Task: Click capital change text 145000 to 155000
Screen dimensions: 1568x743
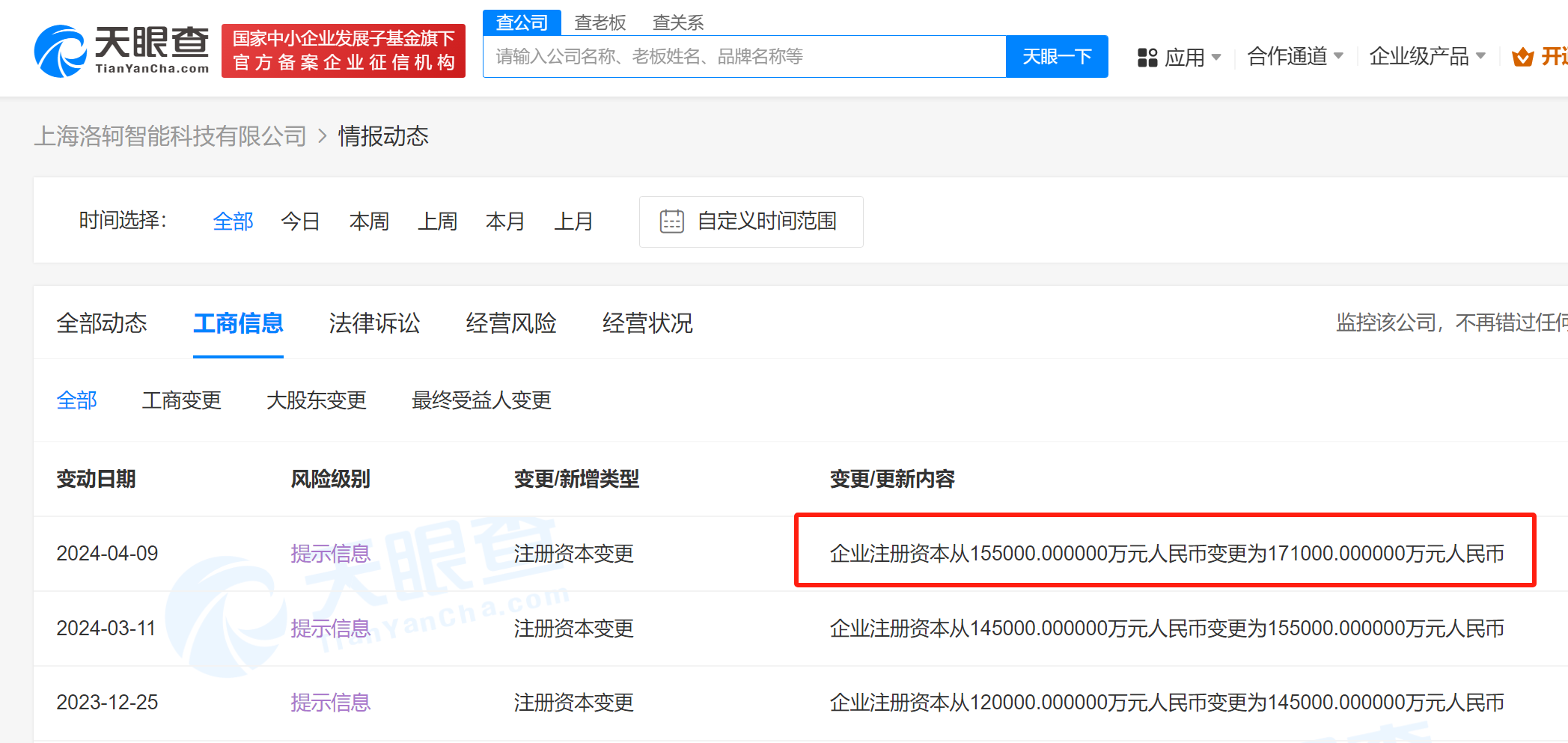Action: coord(1167,629)
